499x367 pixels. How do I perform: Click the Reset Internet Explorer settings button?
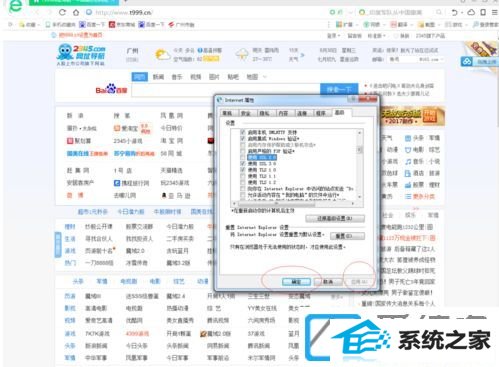coord(347,236)
